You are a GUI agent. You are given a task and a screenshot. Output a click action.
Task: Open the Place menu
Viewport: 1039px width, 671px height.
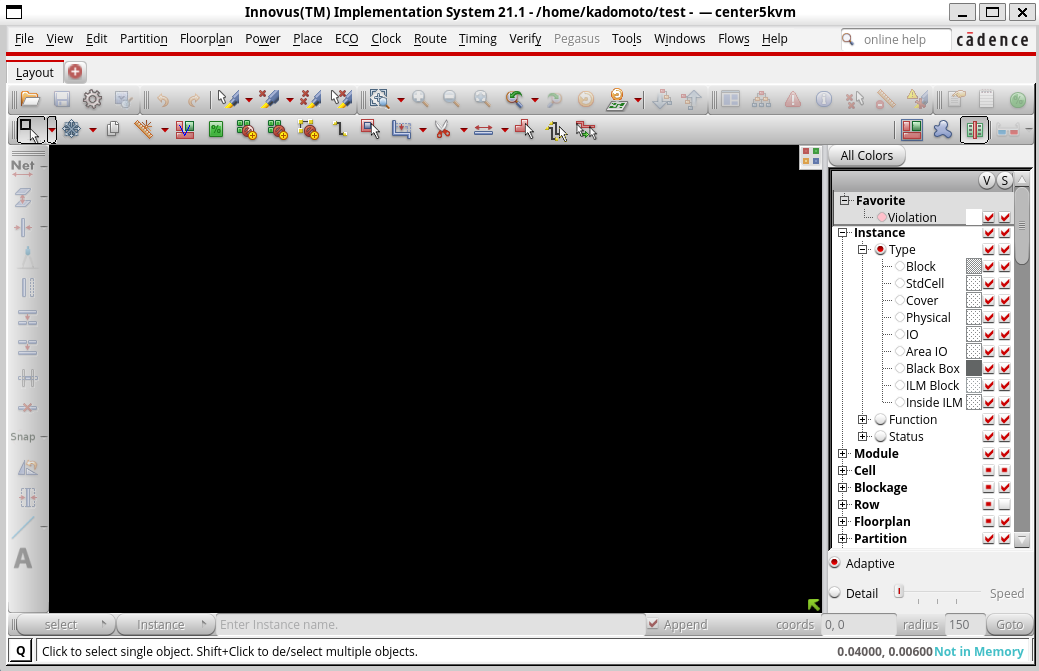[x=307, y=39]
